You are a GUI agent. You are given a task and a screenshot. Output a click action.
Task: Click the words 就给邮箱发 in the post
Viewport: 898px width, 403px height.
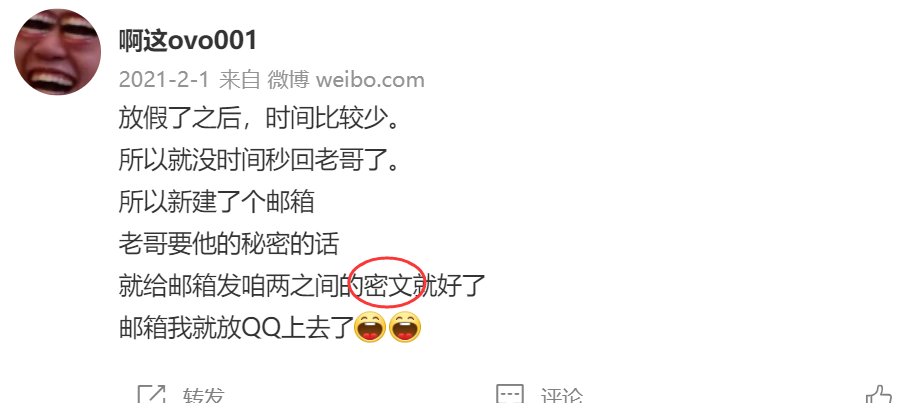[x=180, y=285]
